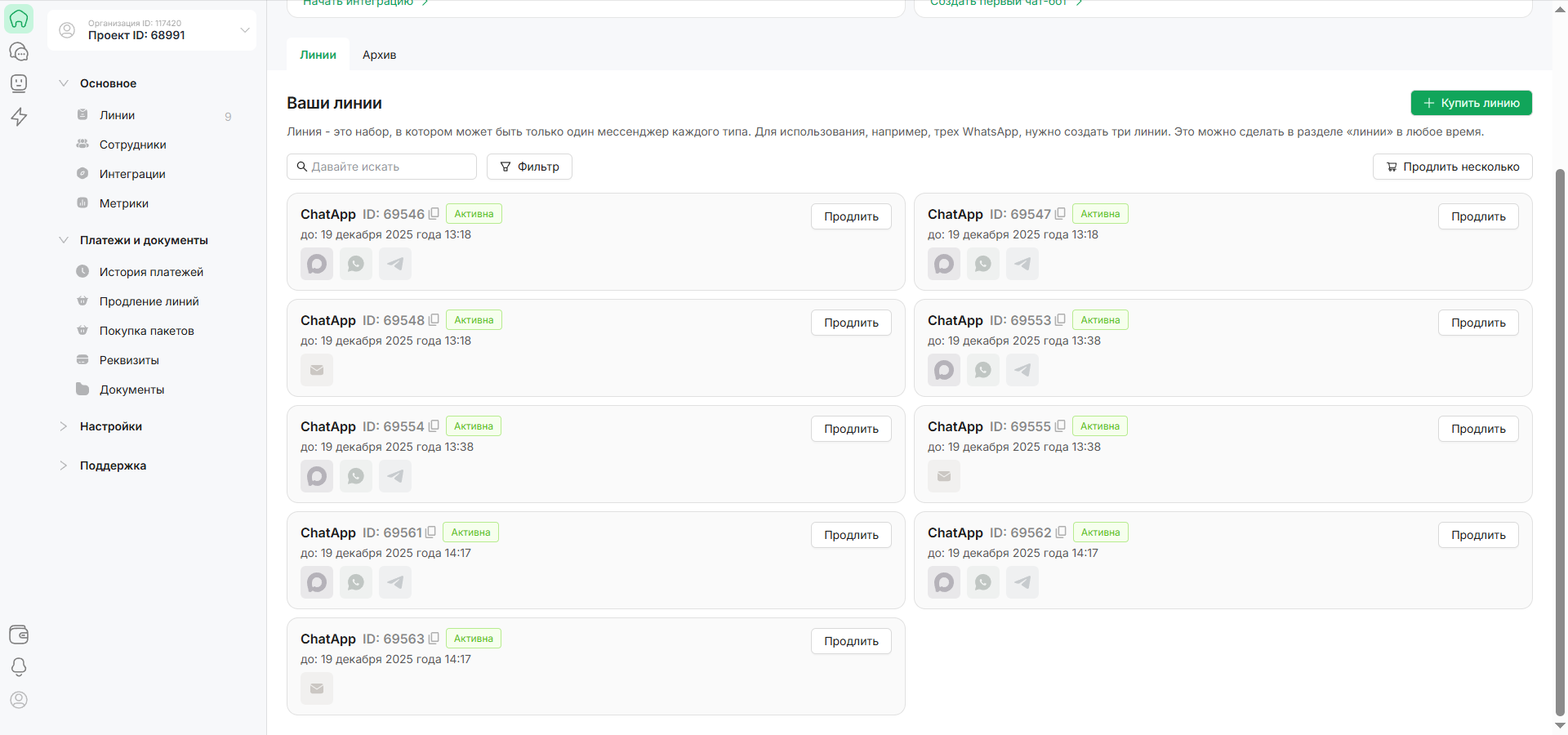Open notifications bell icon
This screenshot has width=1568, height=735.
(x=19, y=667)
